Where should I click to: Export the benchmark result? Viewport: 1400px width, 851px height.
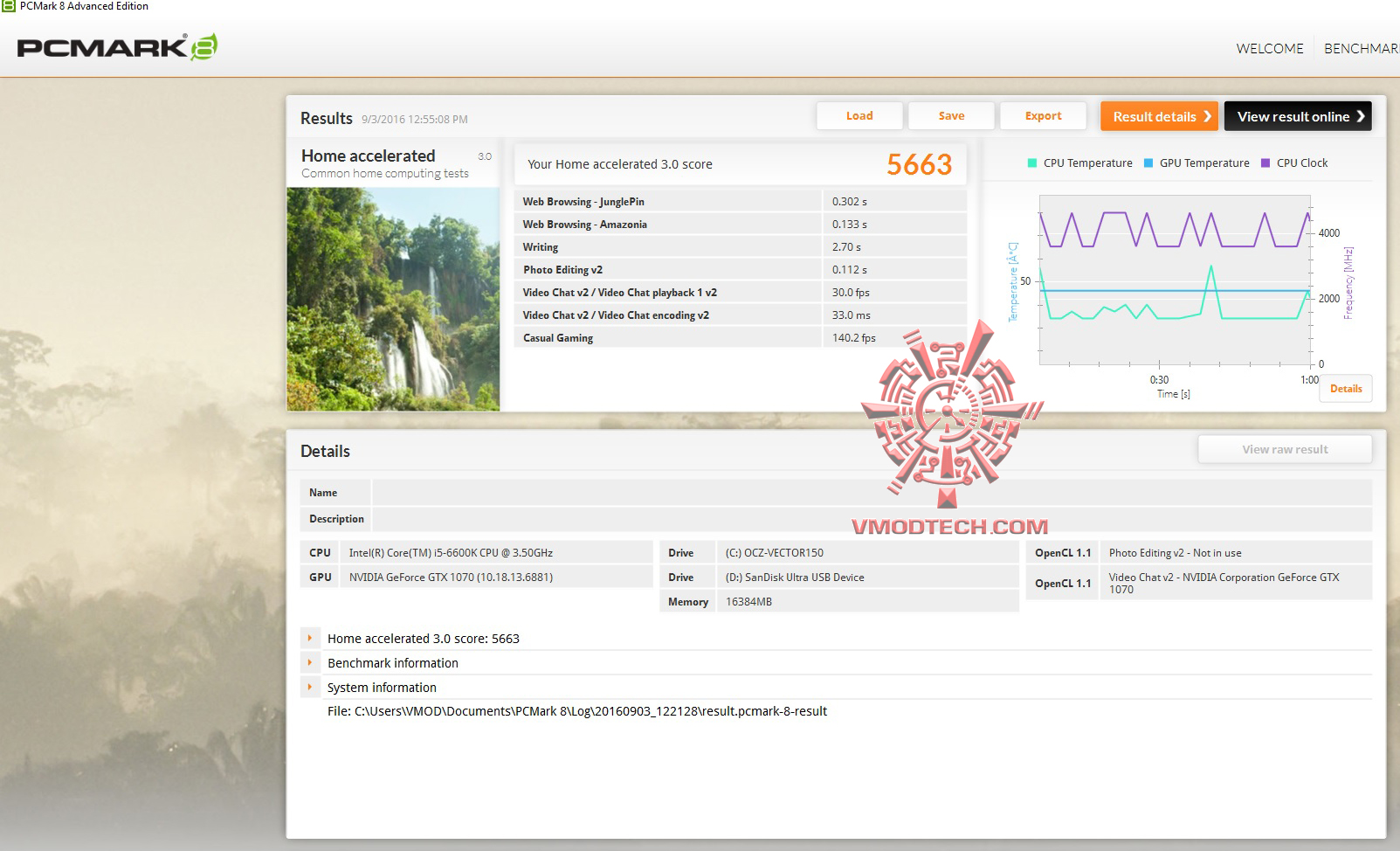point(1043,115)
